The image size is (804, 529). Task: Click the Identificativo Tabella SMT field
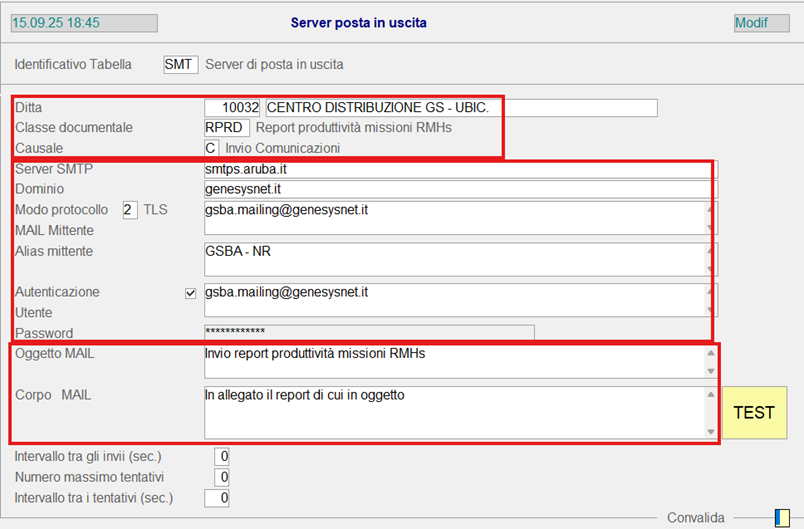pos(180,65)
